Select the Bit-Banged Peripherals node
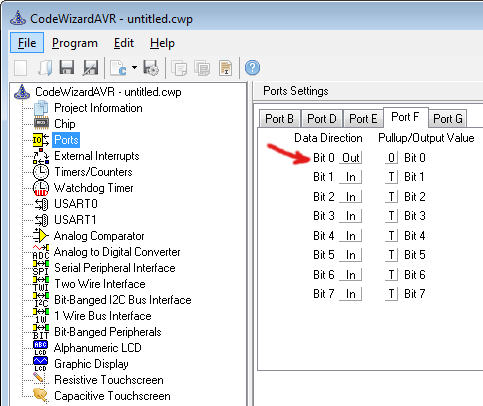483x406 pixels. [x=108, y=332]
